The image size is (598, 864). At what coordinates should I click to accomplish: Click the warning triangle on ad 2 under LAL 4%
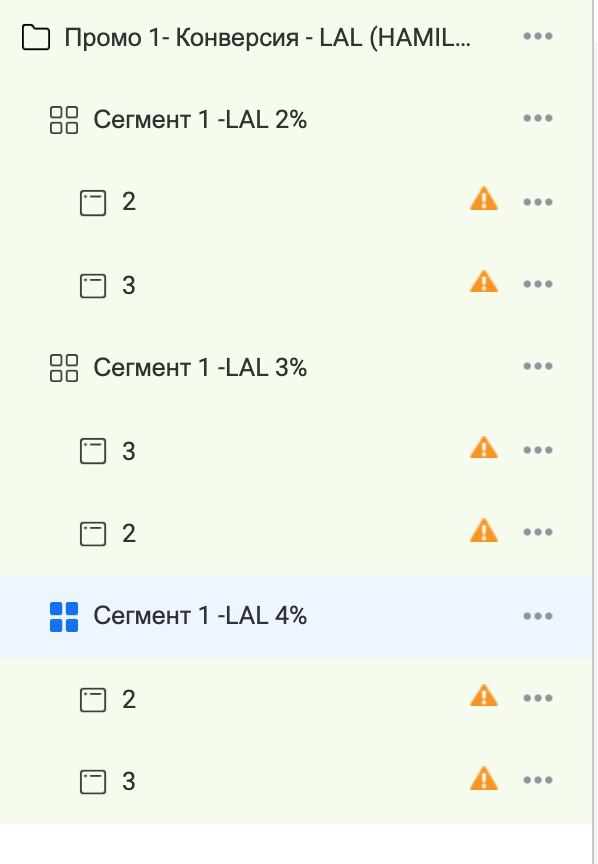[484, 695]
